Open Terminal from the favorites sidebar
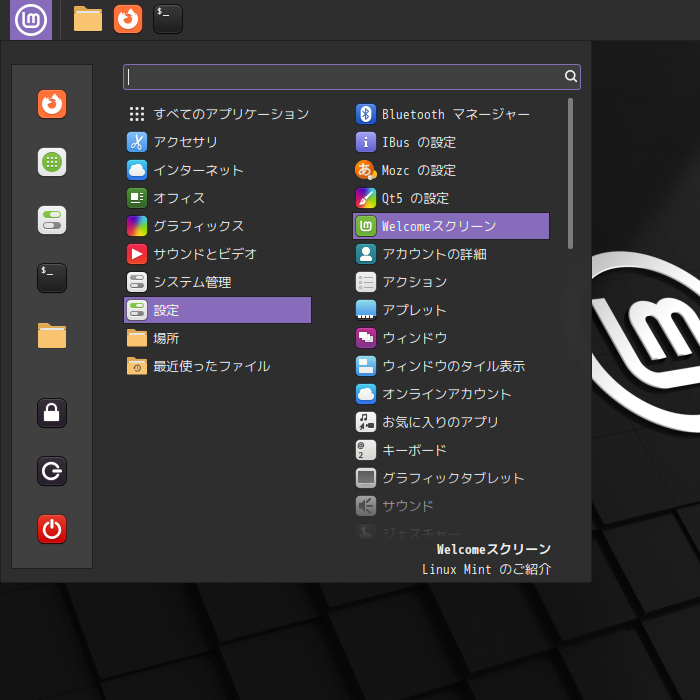 pos(52,278)
